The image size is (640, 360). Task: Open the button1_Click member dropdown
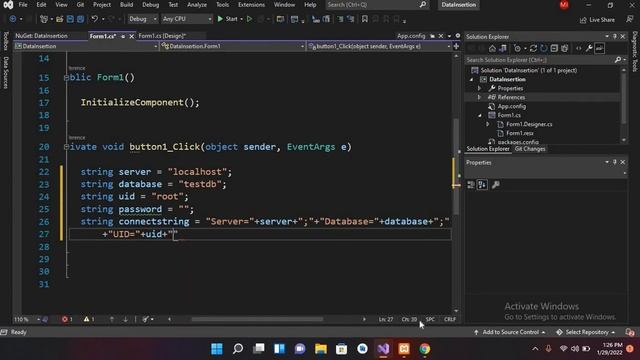tap(380, 46)
